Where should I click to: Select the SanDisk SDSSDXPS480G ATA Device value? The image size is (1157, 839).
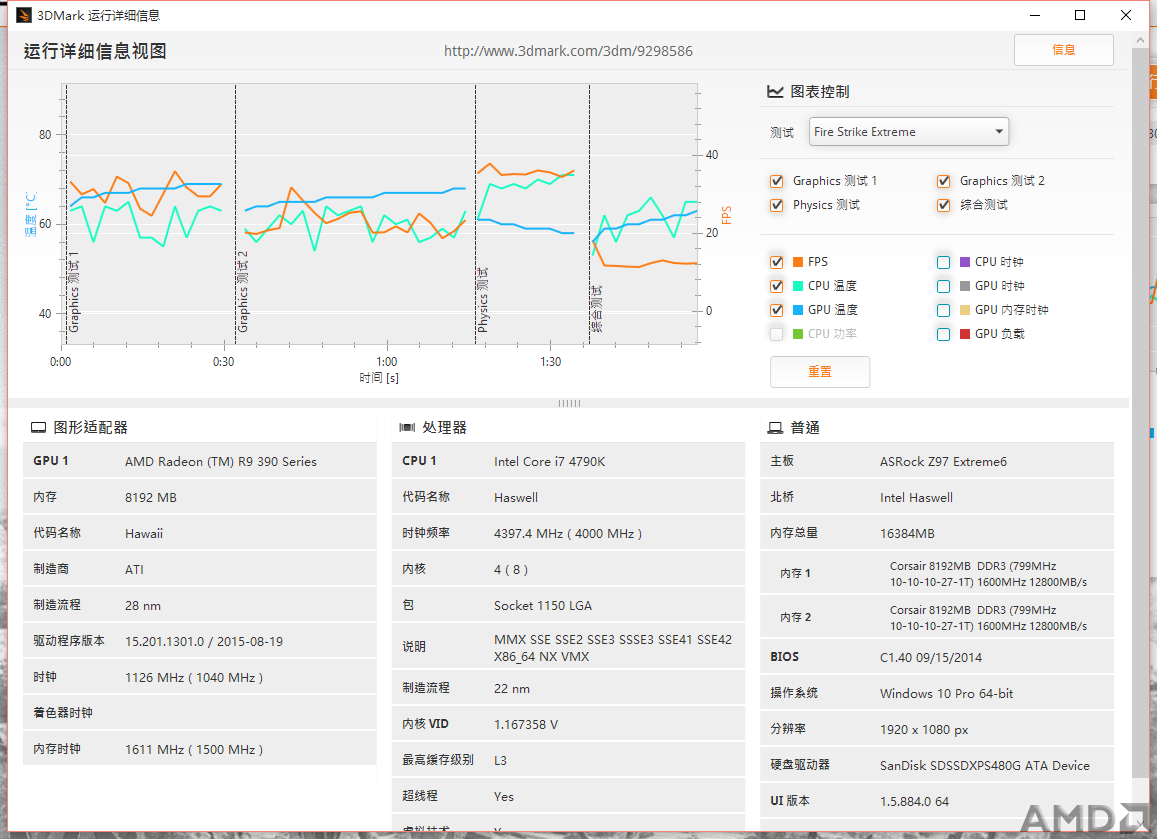tap(984, 765)
